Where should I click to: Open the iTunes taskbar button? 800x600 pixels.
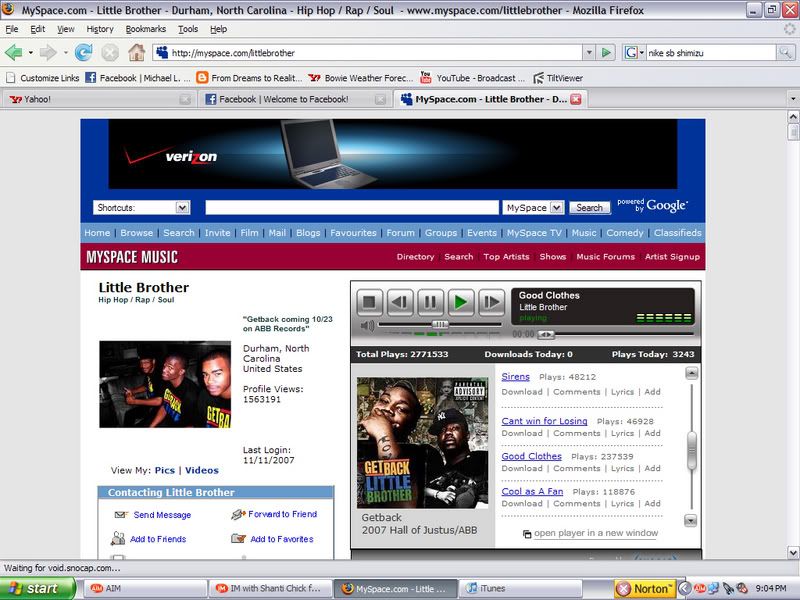point(521,588)
